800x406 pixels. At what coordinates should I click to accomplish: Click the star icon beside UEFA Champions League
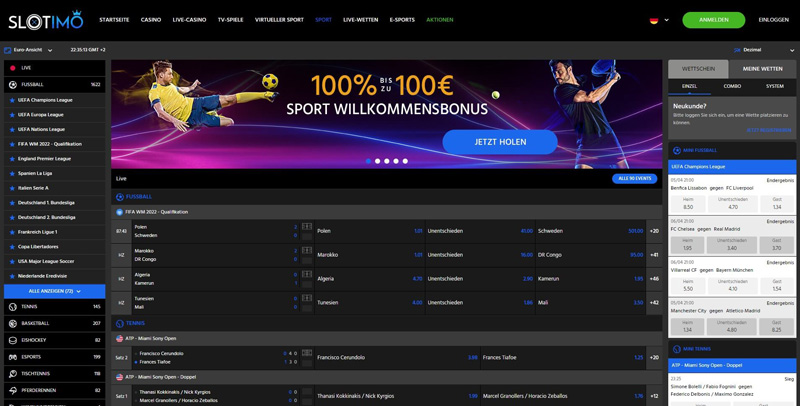coord(12,100)
